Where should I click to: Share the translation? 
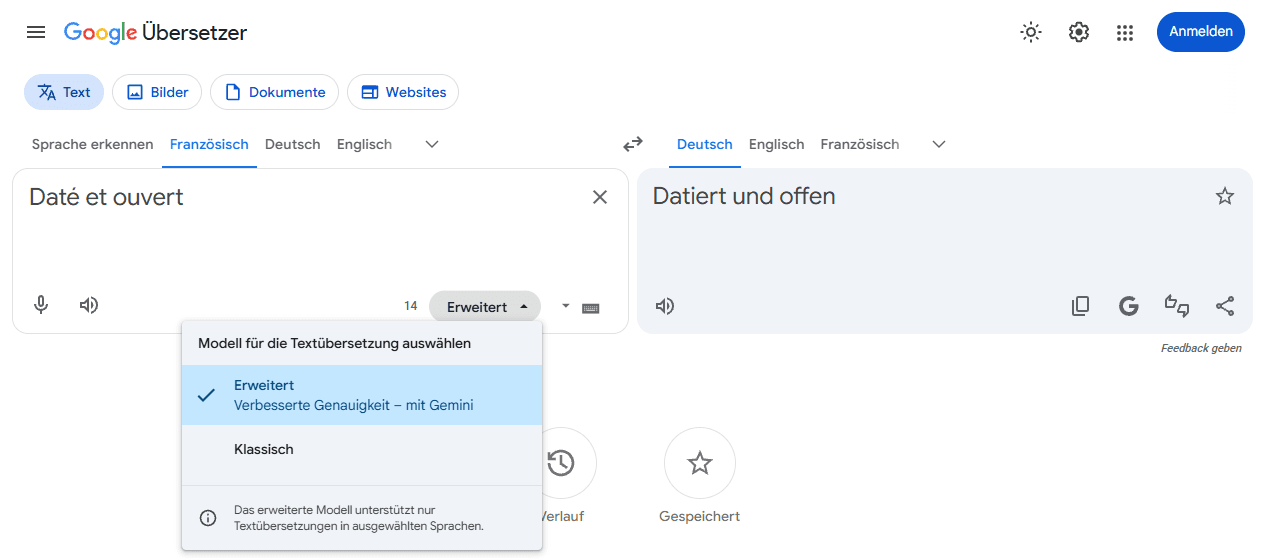(1225, 306)
